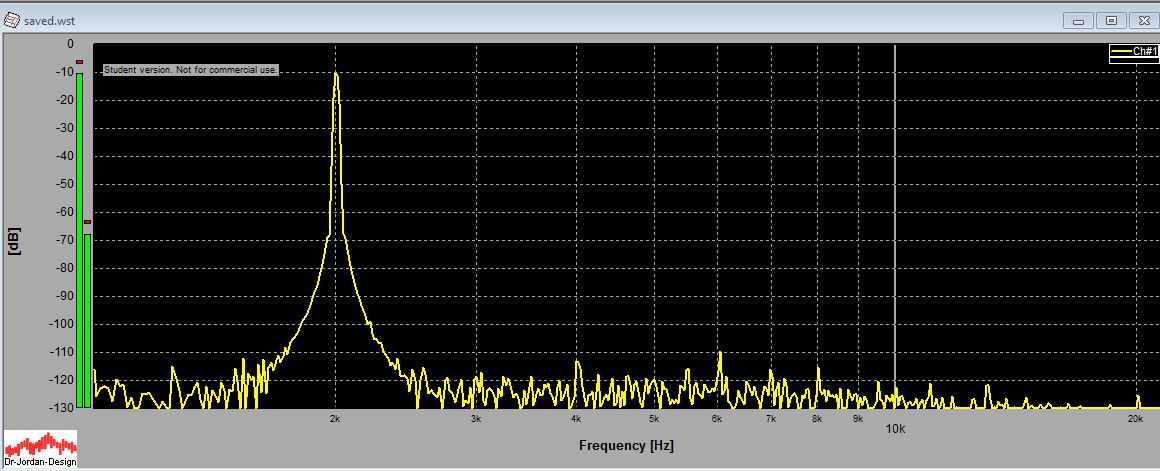The height and width of the screenshot is (471, 1160).
Task: Click the saved.wst window title
Action: coord(50,21)
